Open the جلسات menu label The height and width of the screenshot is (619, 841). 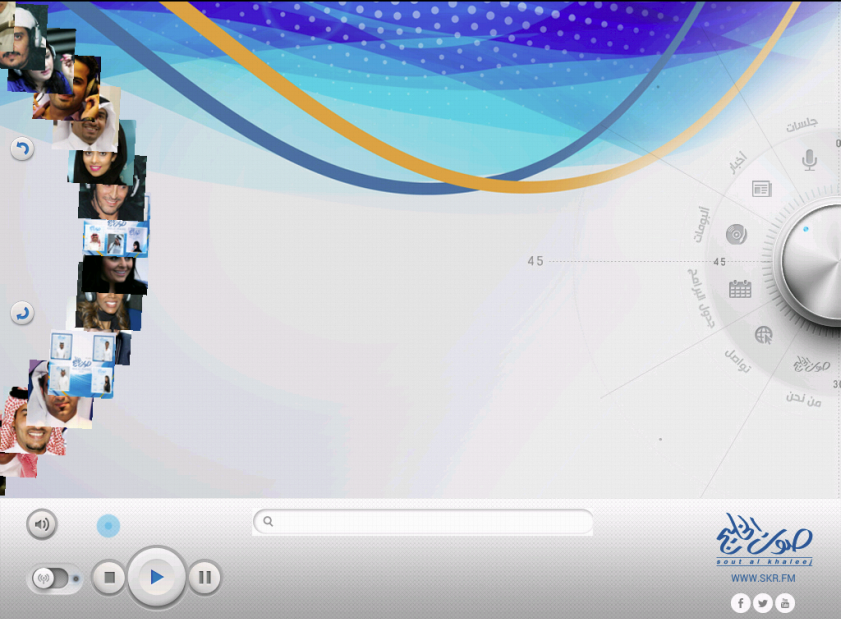coord(801,124)
